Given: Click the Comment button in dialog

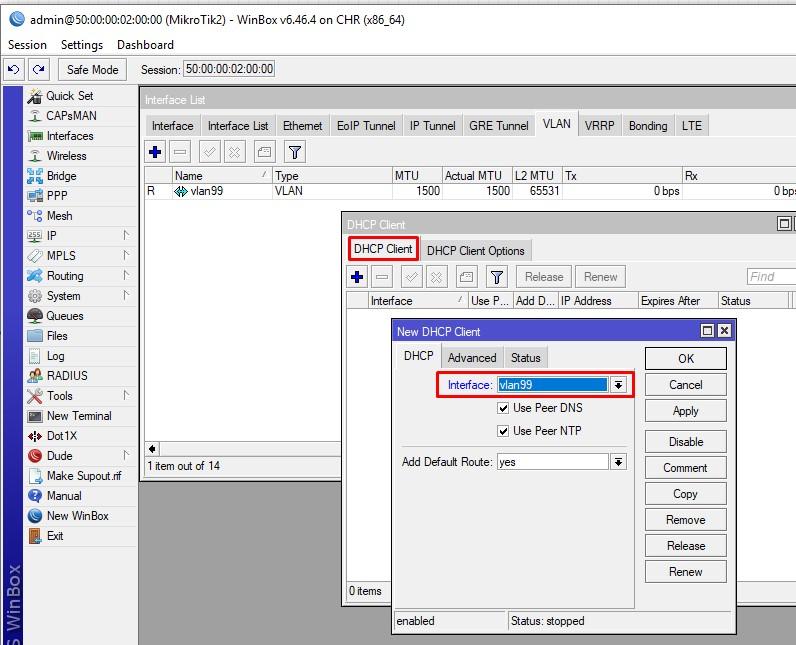Looking at the screenshot, I should tap(686, 468).
